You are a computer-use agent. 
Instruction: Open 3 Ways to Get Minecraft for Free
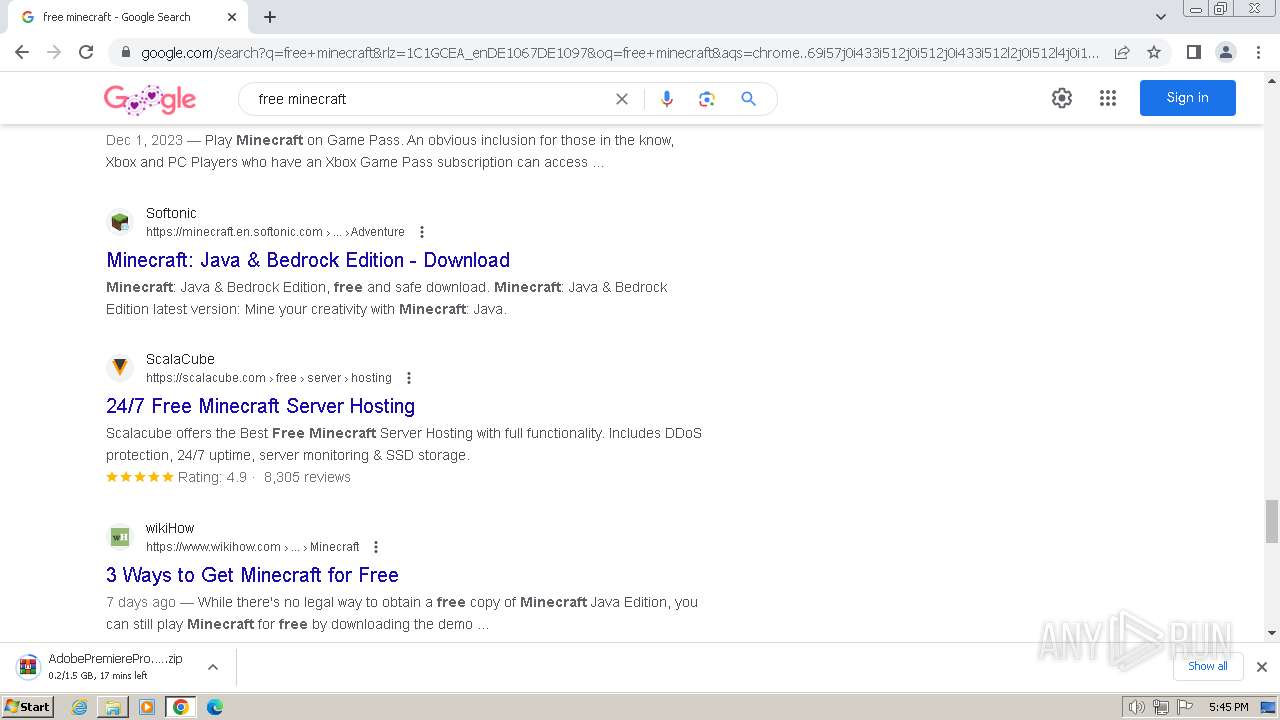(252, 575)
